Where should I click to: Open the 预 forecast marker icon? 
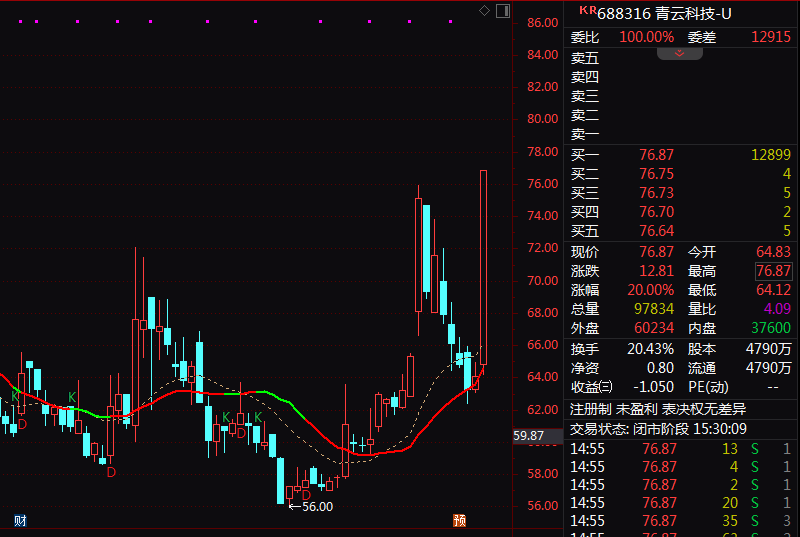pos(459,520)
